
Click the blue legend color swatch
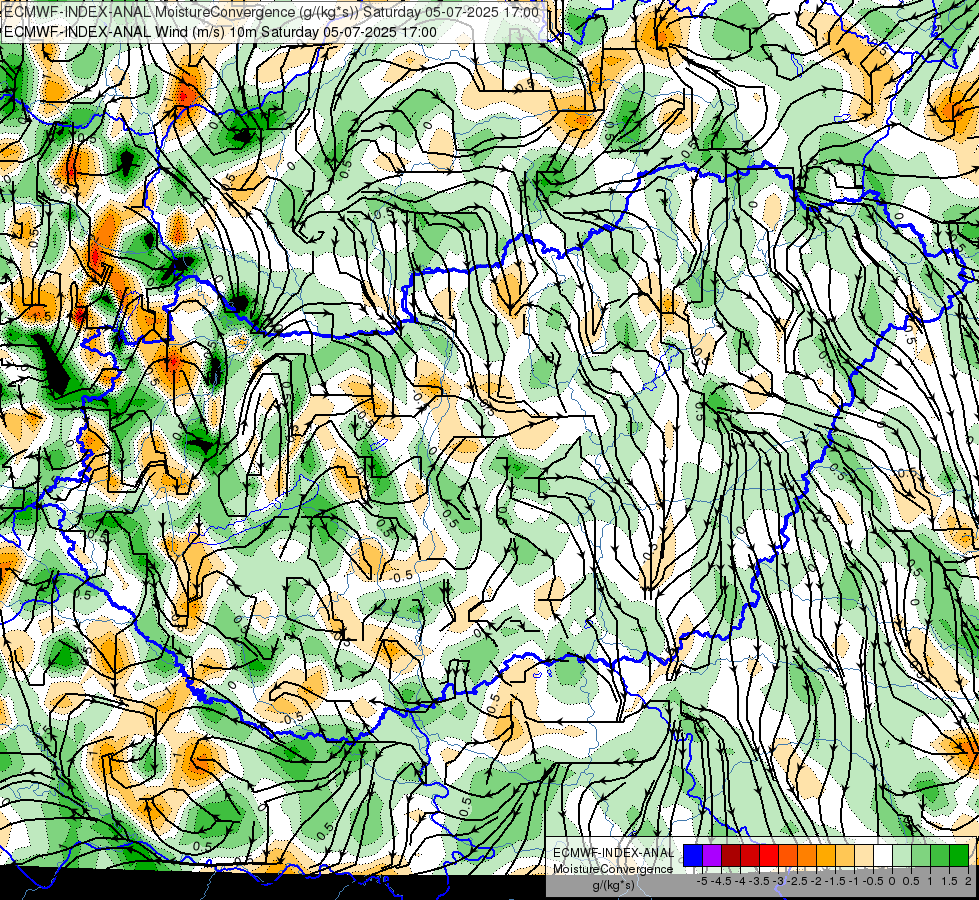point(693,856)
